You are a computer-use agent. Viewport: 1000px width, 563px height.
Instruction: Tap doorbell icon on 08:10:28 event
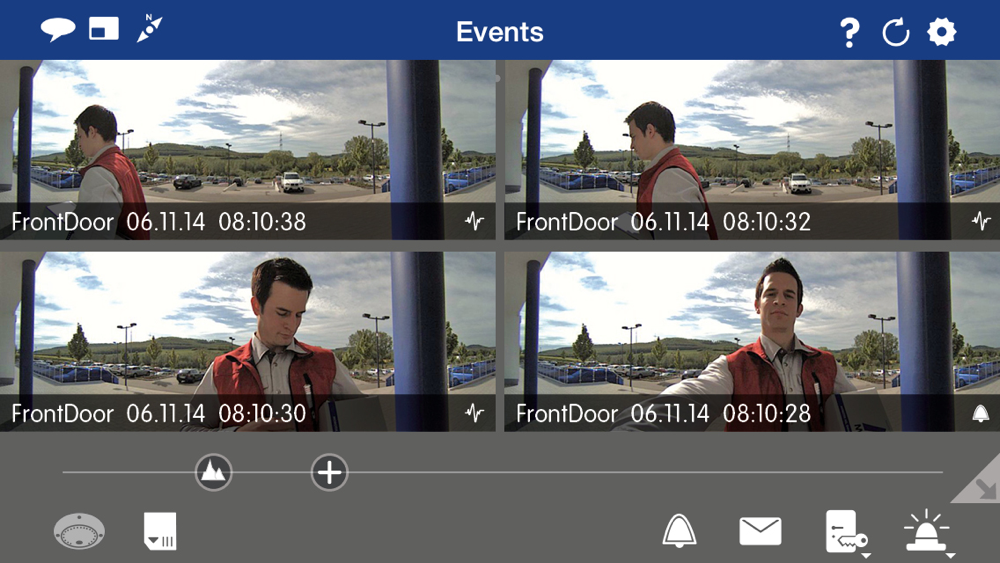(x=981, y=414)
